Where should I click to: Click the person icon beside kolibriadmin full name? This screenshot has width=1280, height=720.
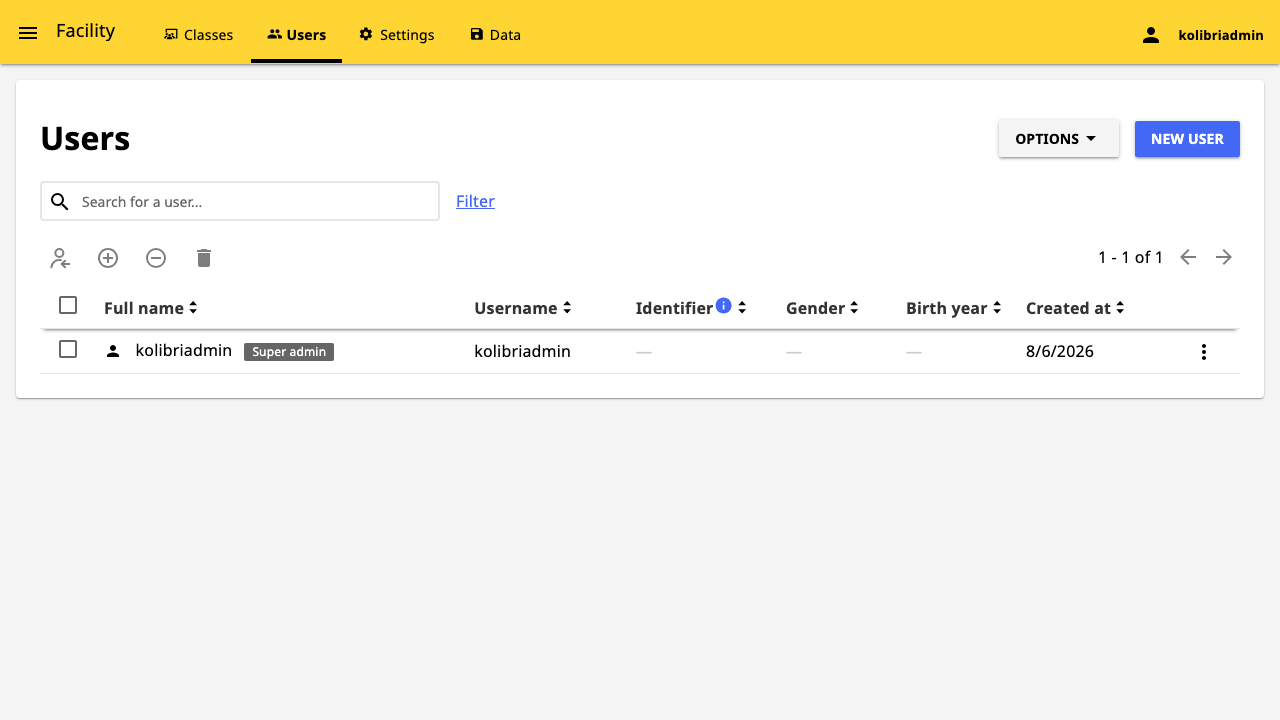[113, 351]
